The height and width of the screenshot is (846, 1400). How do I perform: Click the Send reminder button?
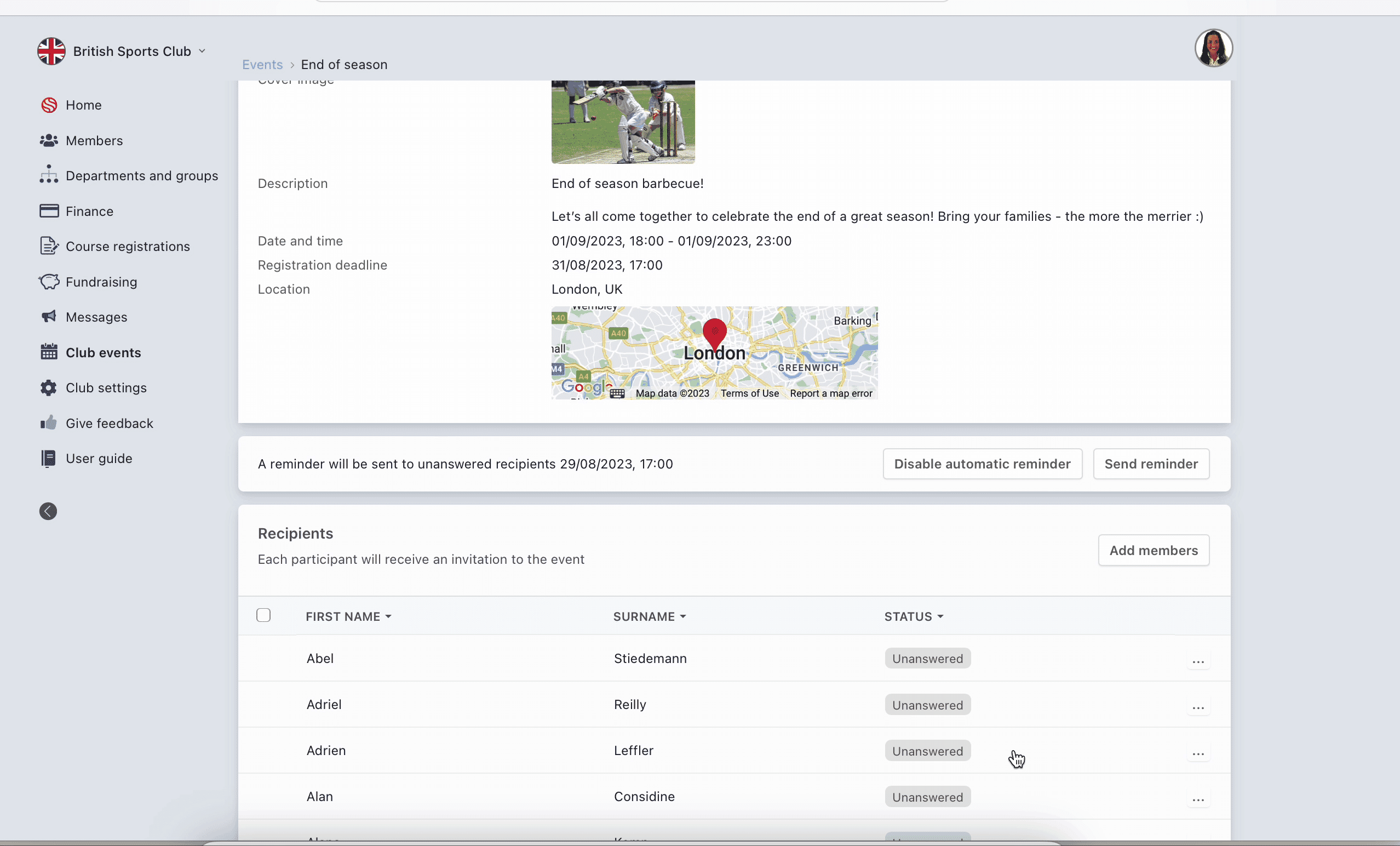point(1151,464)
